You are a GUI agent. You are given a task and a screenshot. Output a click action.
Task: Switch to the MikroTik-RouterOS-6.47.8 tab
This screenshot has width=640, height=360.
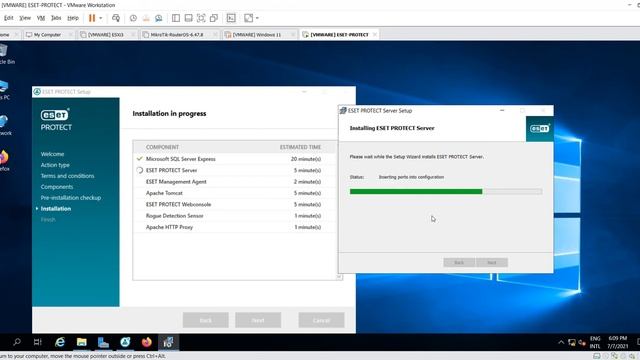(x=177, y=35)
